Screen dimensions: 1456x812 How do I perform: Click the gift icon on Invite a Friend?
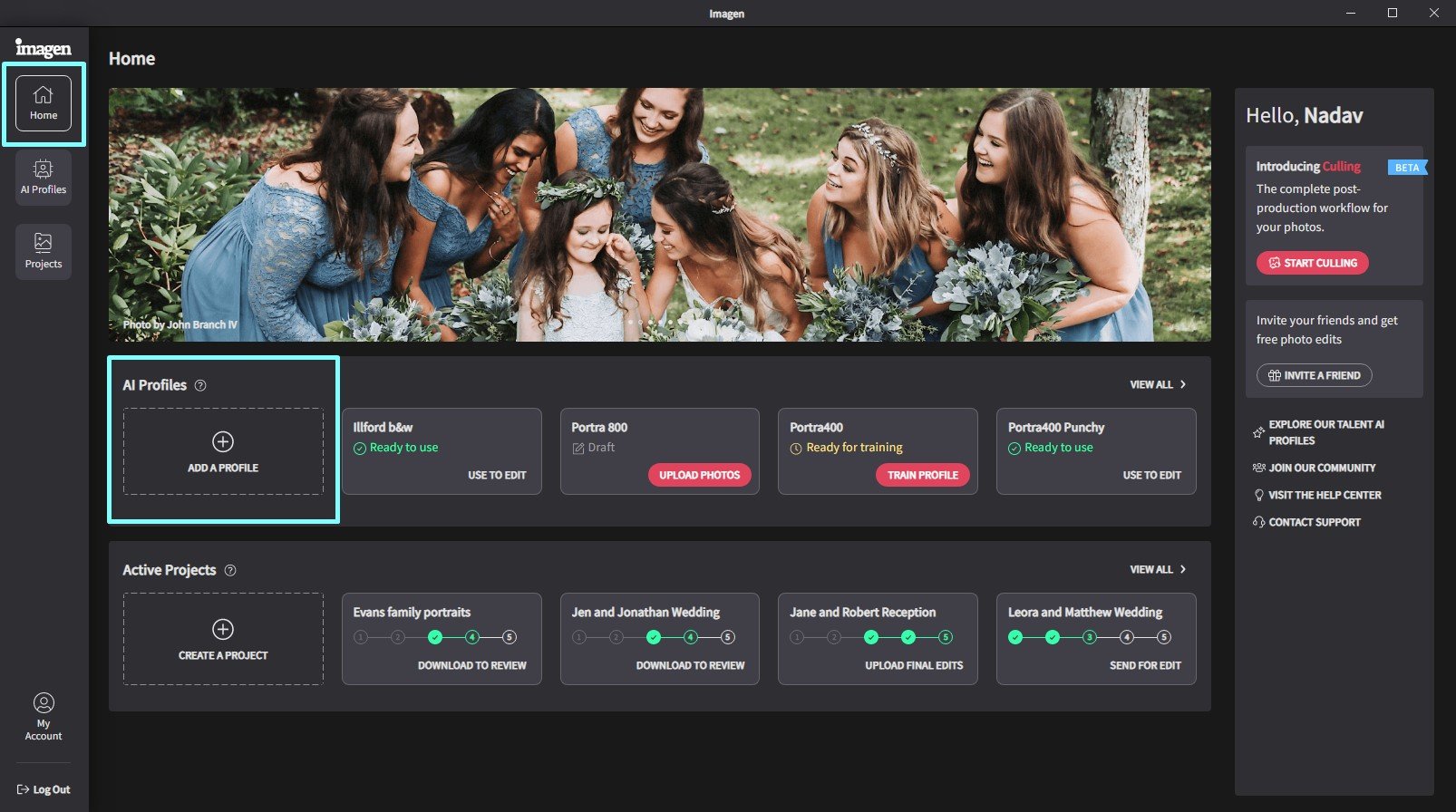(1274, 375)
